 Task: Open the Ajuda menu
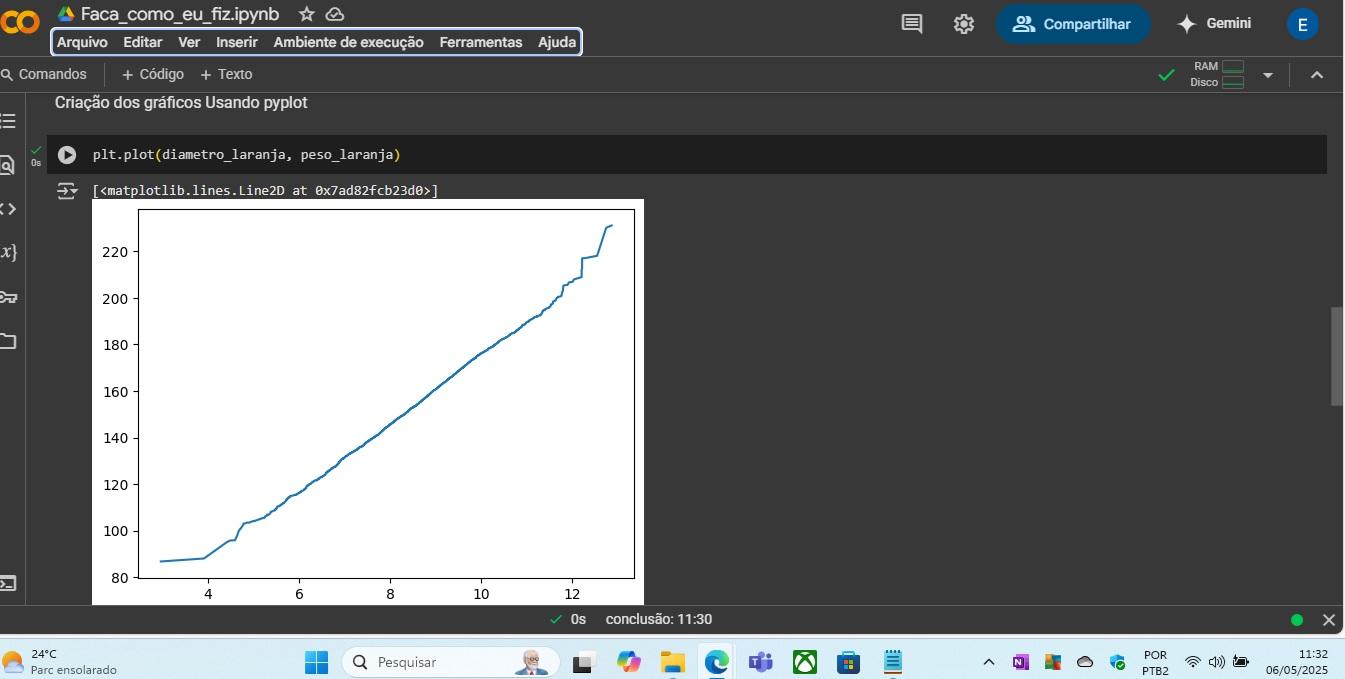point(557,42)
